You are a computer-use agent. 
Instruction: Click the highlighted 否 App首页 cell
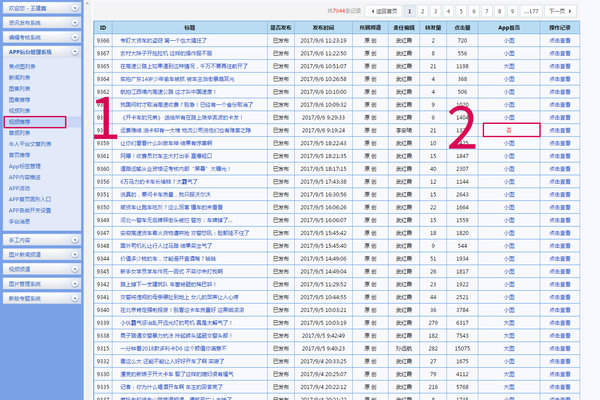tap(509, 129)
